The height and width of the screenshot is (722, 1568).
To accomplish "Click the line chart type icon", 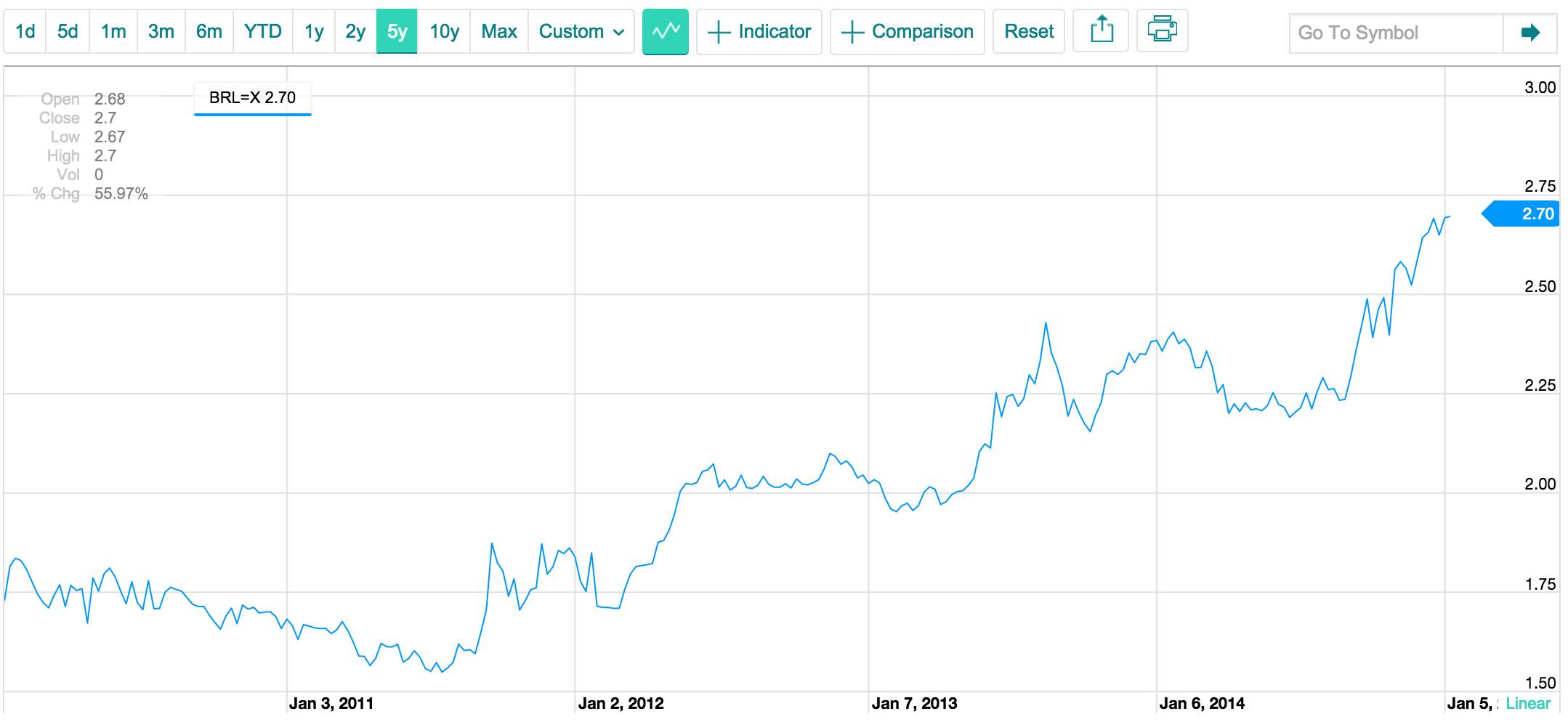I will pyautogui.click(x=665, y=31).
